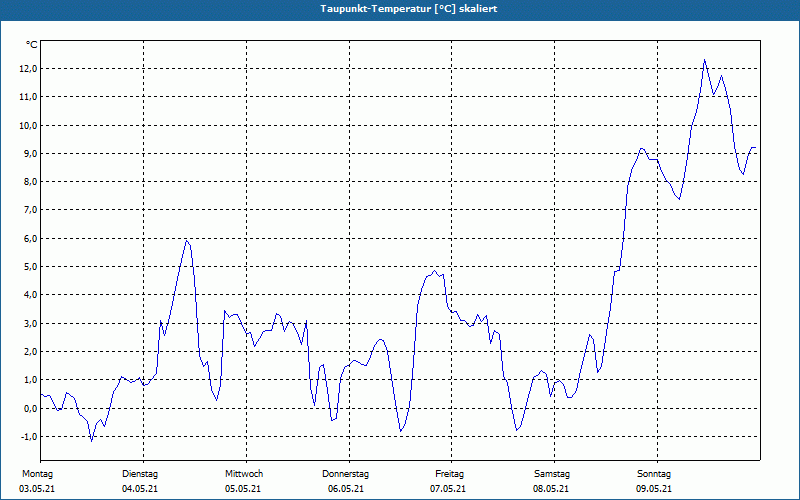The width and height of the screenshot is (800, 500).
Task: Click the 8,0 y-axis label
Action: coord(31,182)
